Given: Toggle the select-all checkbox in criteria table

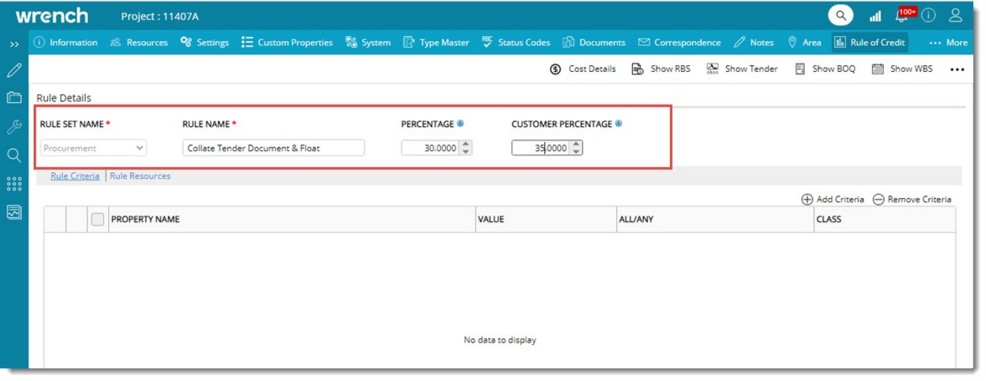Looking at the screenshot, I should click(x=97, y=219).
